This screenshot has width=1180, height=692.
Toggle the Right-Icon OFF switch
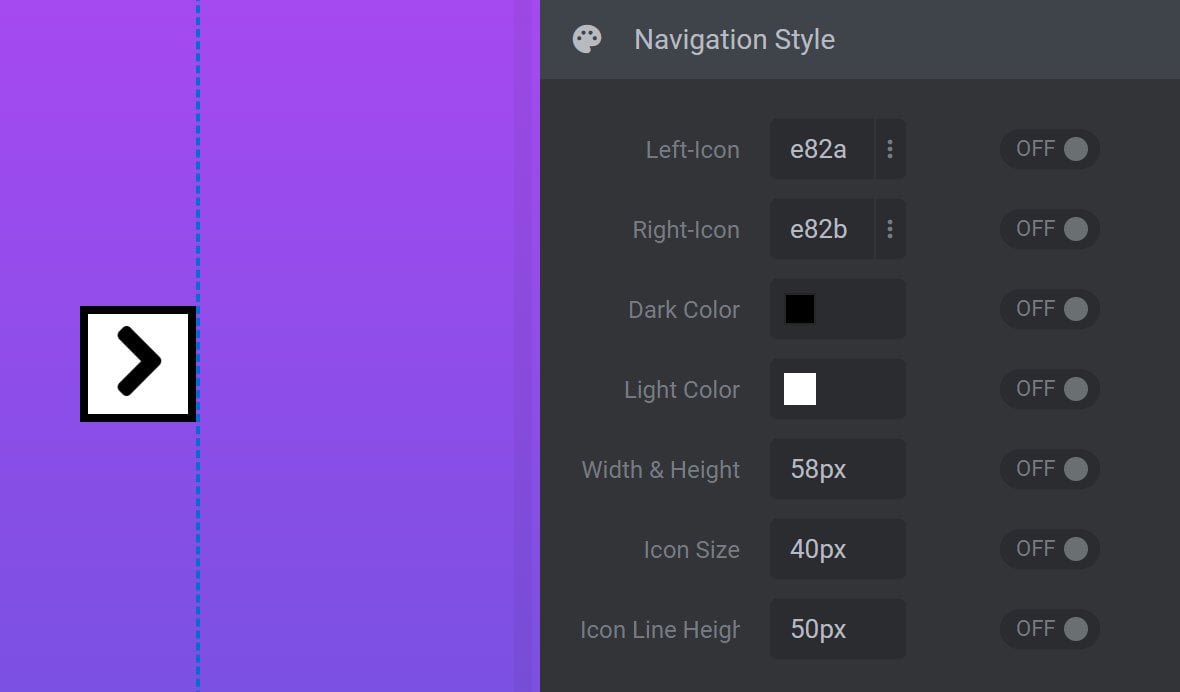pyautogui.click(x=1050, y=229)
